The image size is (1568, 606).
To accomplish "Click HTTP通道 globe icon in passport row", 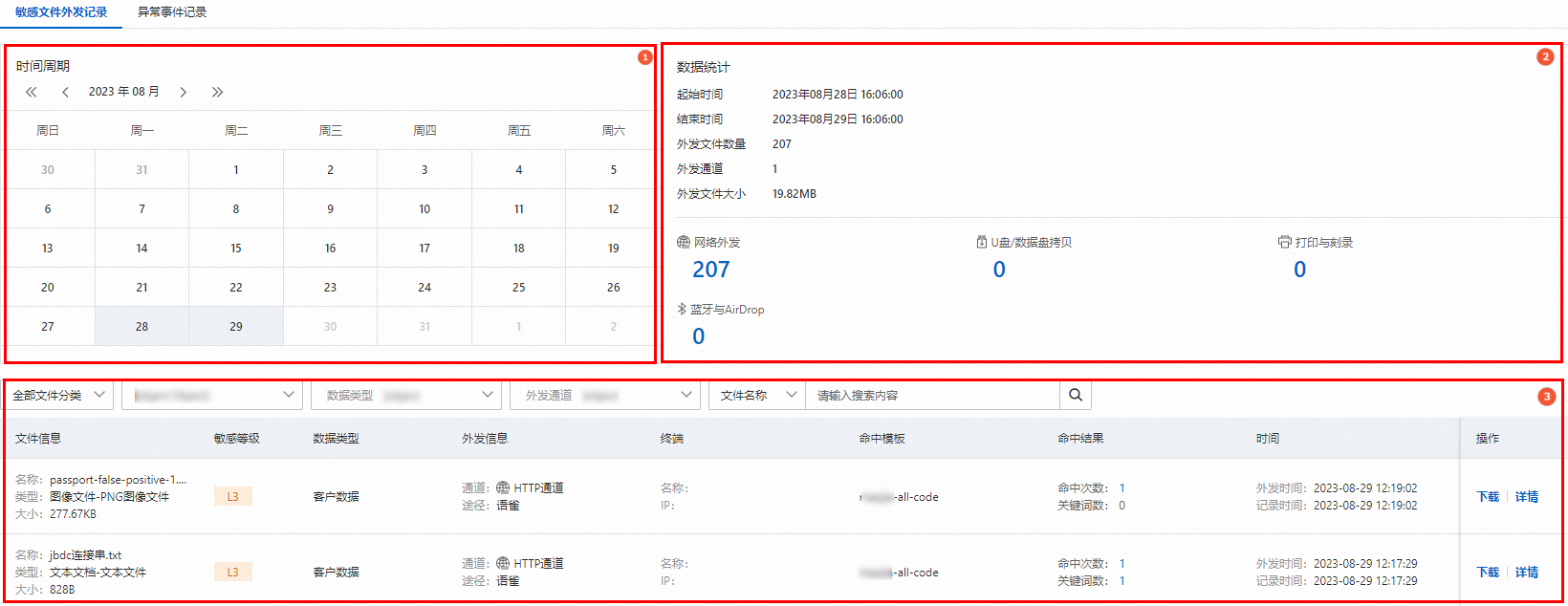I will (x=503, y=487).
